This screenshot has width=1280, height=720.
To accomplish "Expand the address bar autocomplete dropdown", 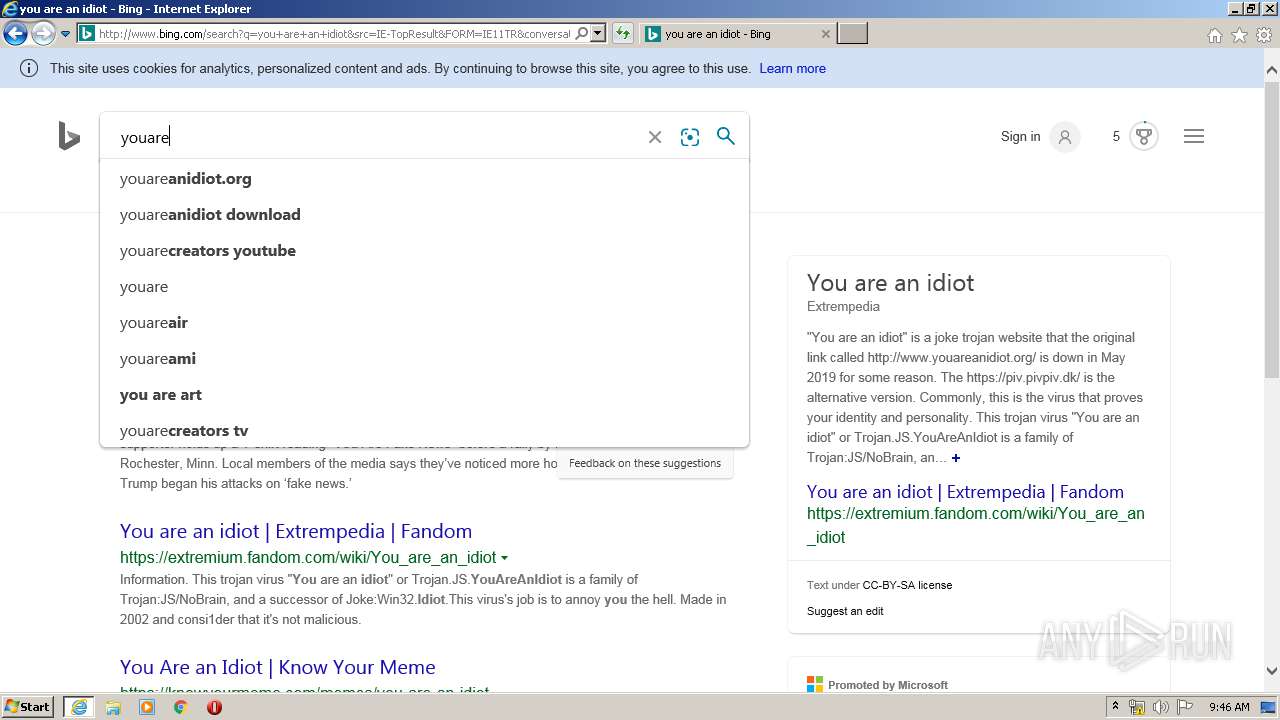I will [x=598, y=34].
